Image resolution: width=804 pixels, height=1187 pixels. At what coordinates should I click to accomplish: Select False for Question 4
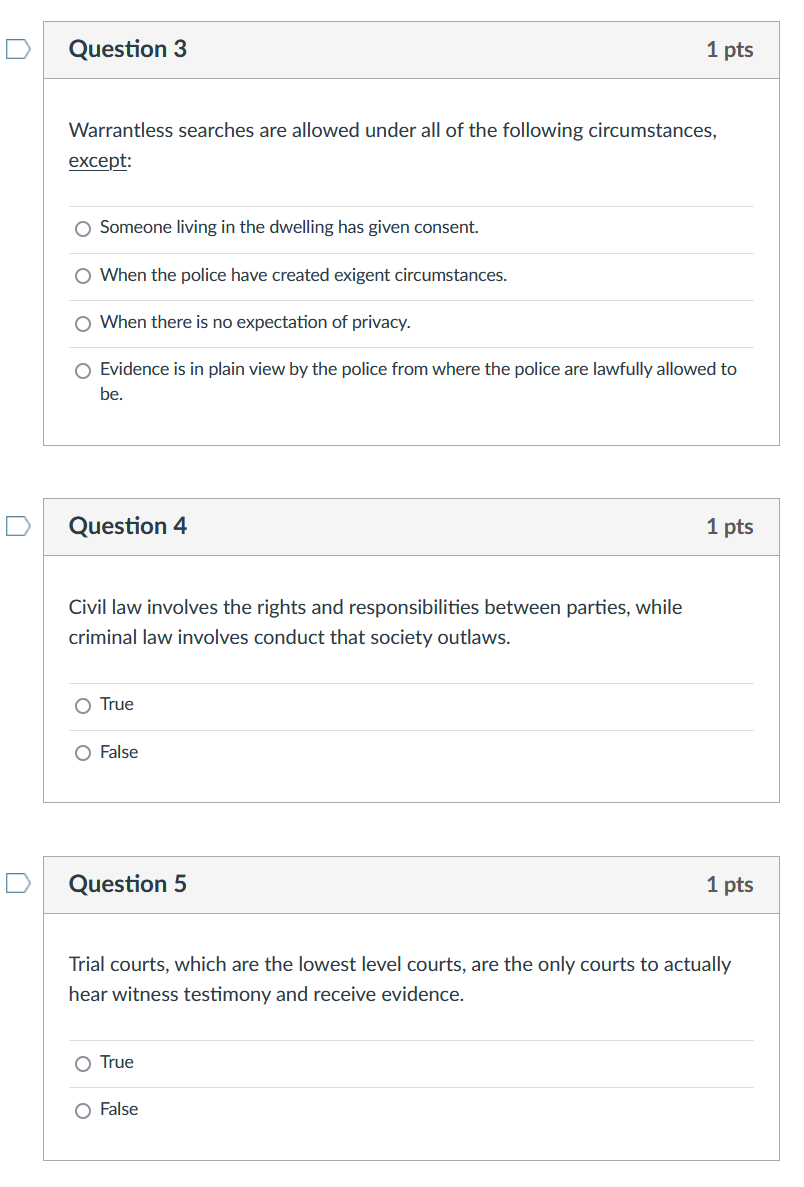(x=83, y=752)
